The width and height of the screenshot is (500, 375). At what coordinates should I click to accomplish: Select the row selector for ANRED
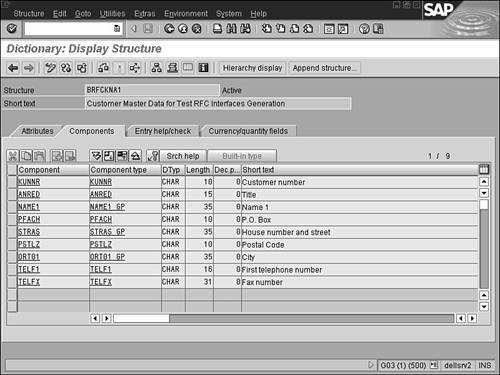point(12,194)
